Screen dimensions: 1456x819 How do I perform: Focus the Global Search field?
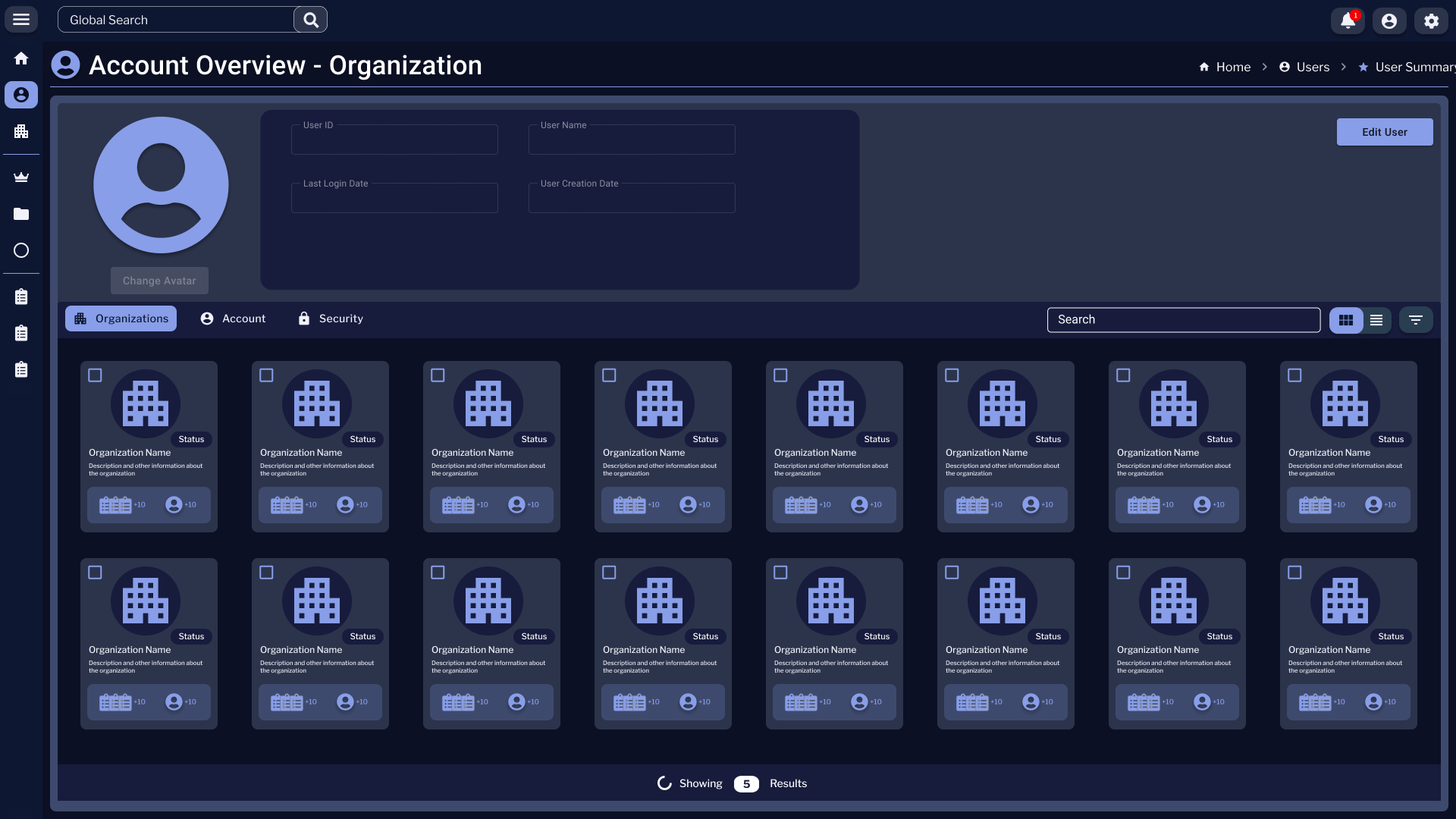pyautogui.click(x=176, y=20)
